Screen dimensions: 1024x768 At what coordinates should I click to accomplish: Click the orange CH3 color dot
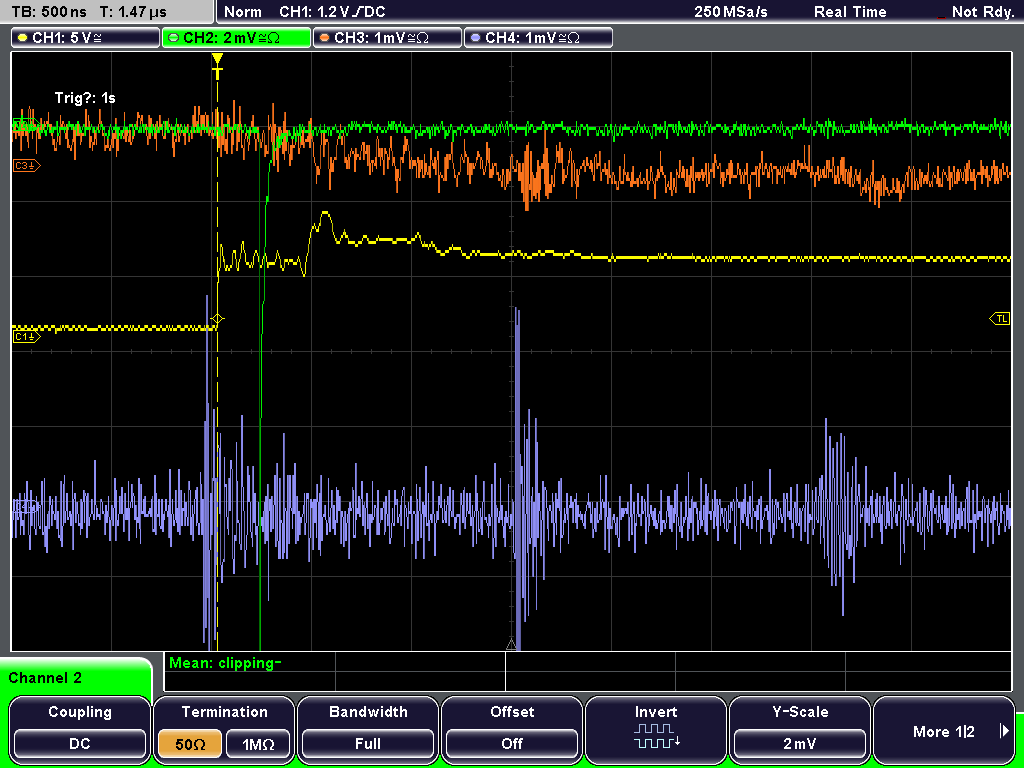pyautogui.click(x=325, y=38)
